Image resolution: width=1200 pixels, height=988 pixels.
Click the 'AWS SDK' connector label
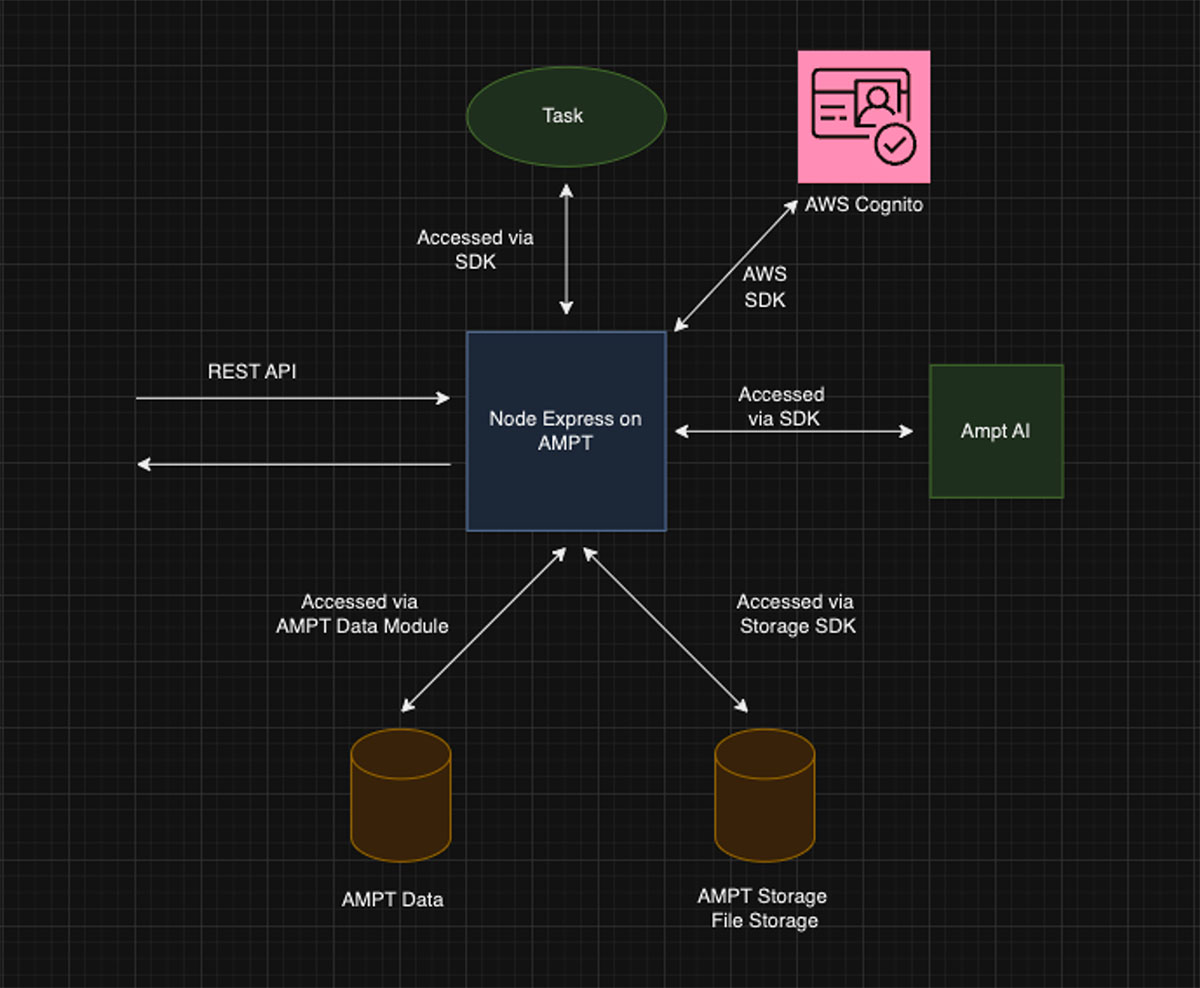765,287
